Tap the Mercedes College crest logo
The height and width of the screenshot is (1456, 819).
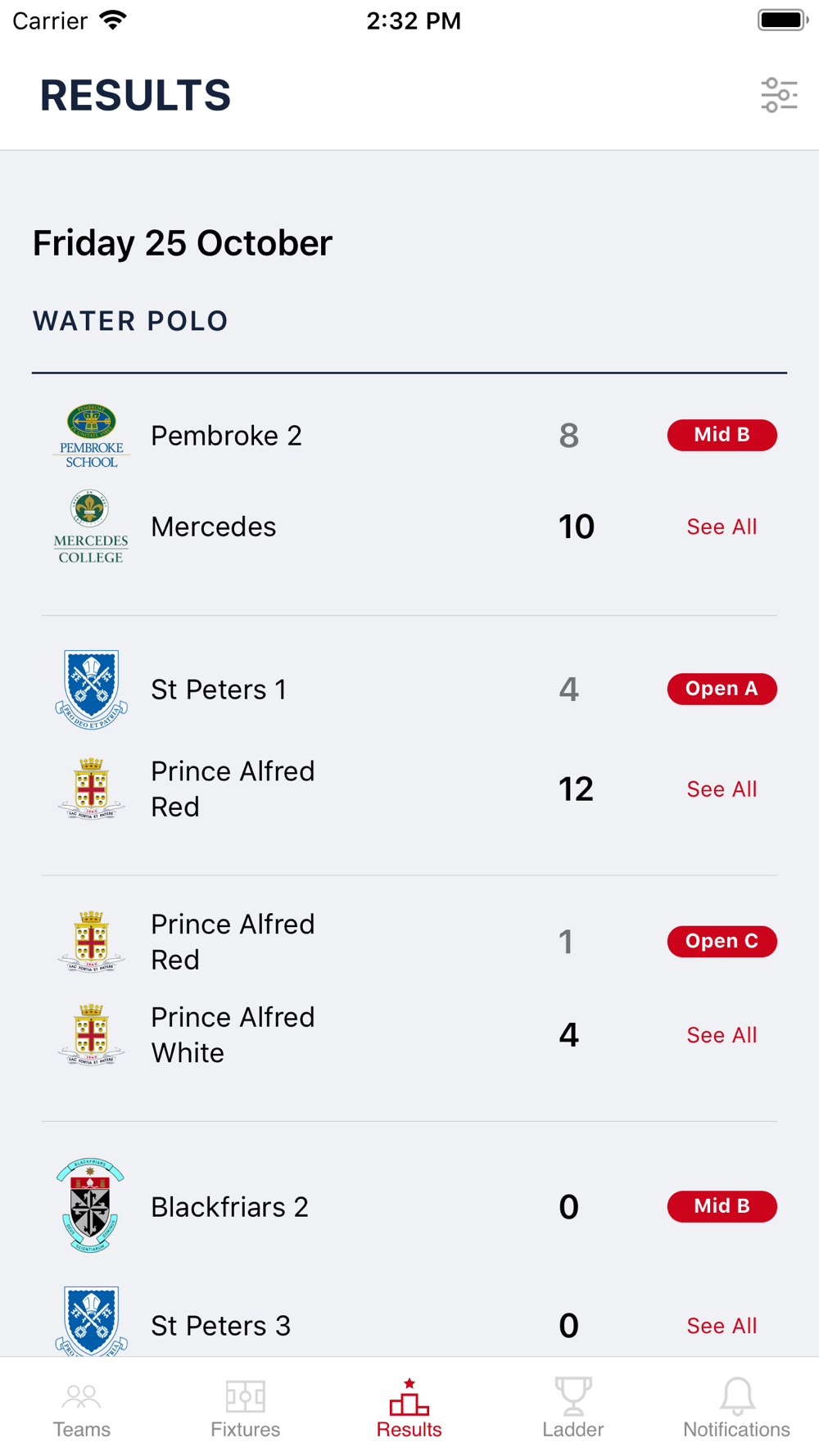point(91,527)
